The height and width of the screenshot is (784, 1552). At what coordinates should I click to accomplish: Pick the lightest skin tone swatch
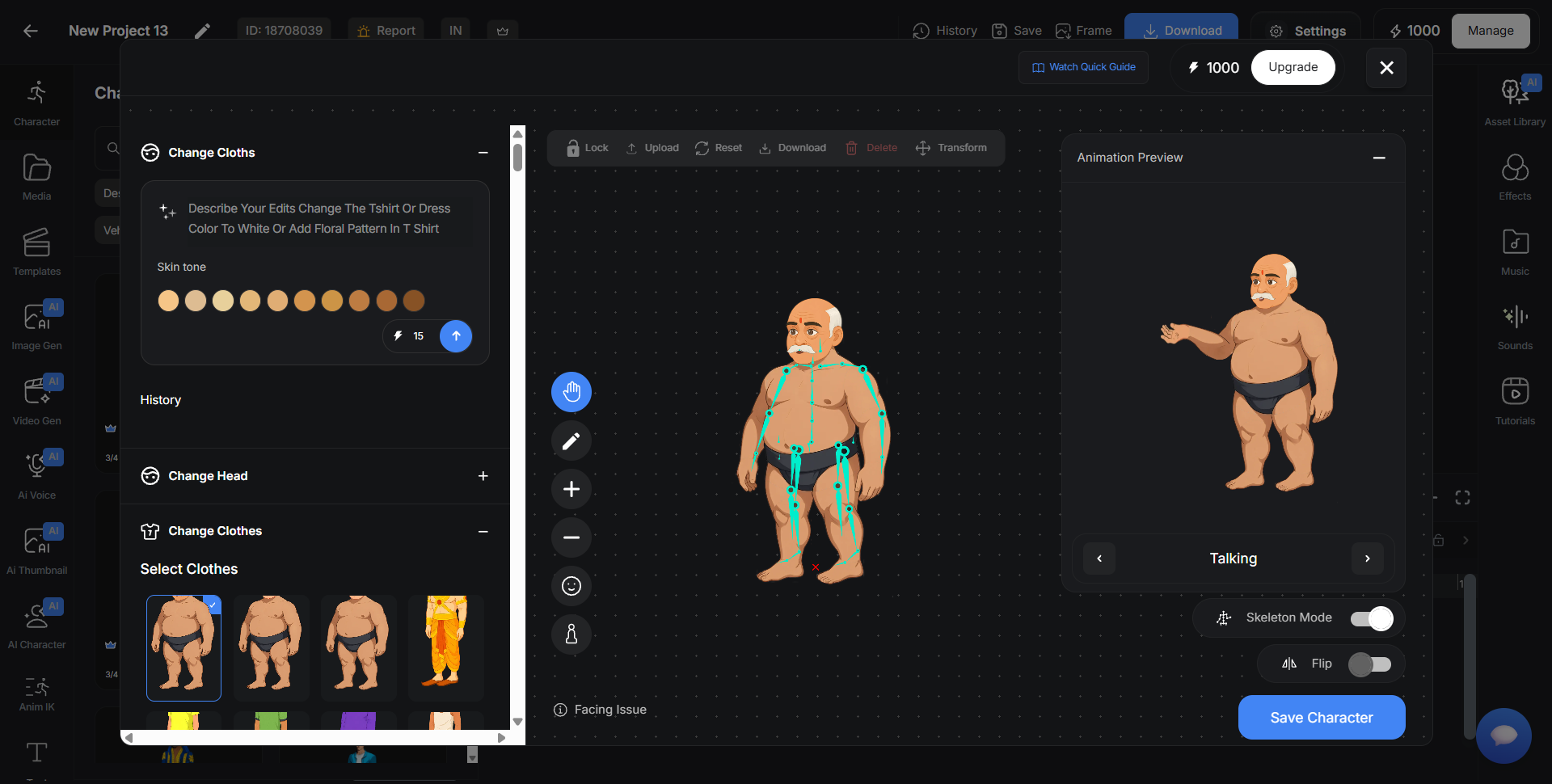168,301
